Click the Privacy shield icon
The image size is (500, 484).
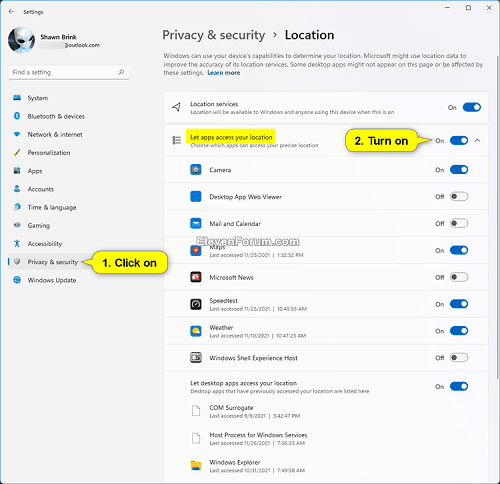(17, 262)
